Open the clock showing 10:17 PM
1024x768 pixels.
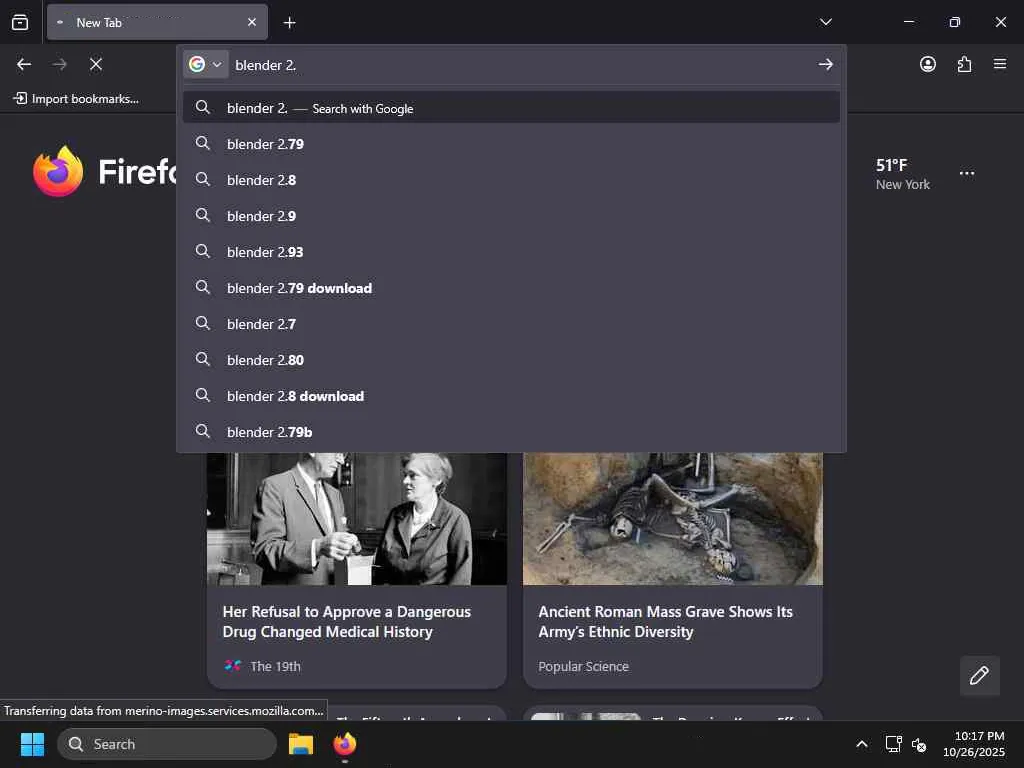pos(974,744)
